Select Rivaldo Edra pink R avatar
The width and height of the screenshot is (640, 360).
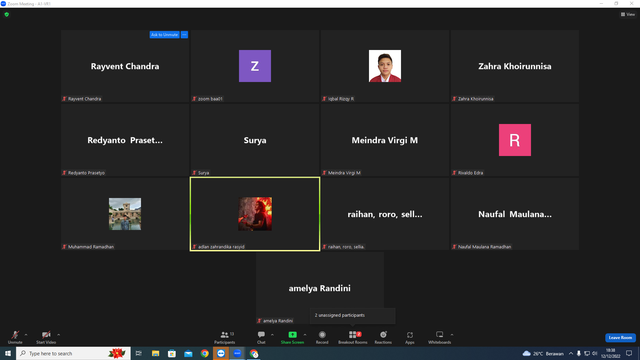pos(515,140)
